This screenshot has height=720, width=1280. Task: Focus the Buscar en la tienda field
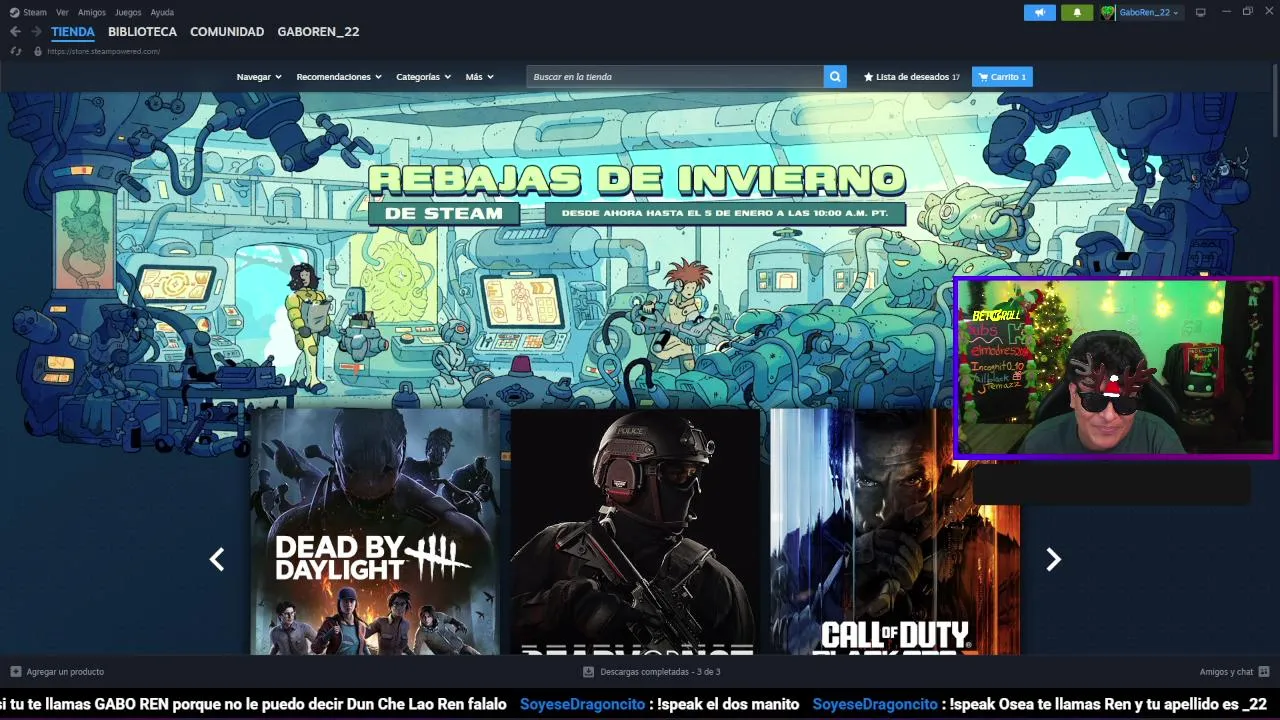tap(675, 77)
